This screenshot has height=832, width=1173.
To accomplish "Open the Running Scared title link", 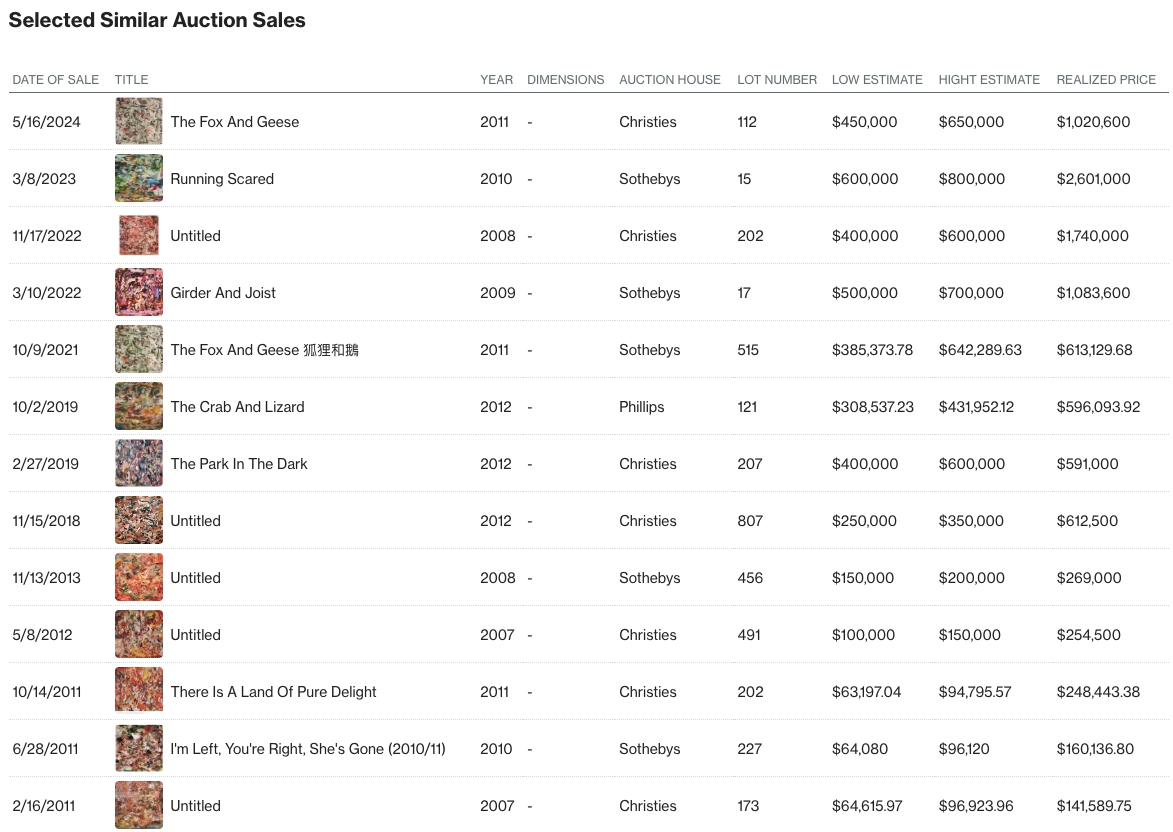I will (x=222, y=179).
